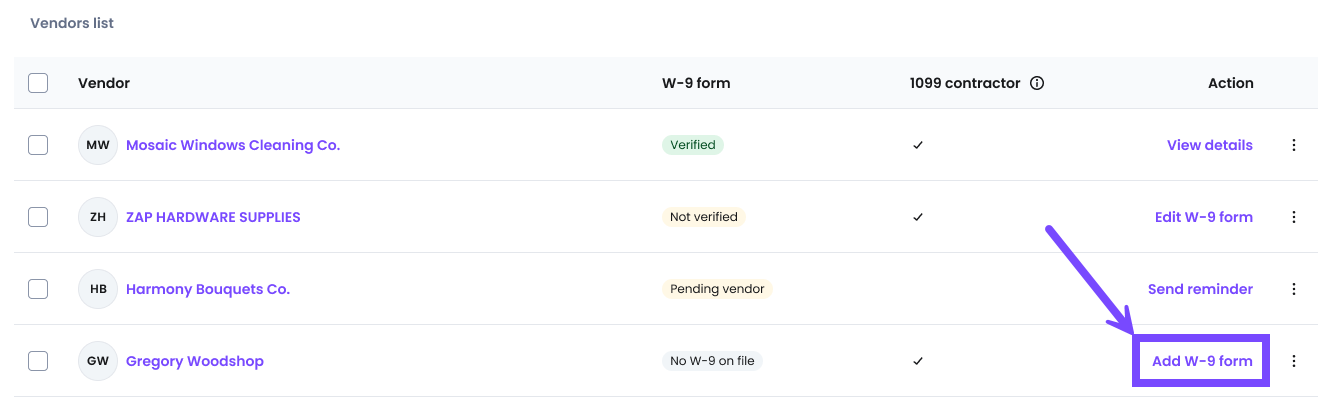Open kebab menu for Mosaic Windows Cleaning Co.
The image size is (1328, 401).
point(1294,145)
